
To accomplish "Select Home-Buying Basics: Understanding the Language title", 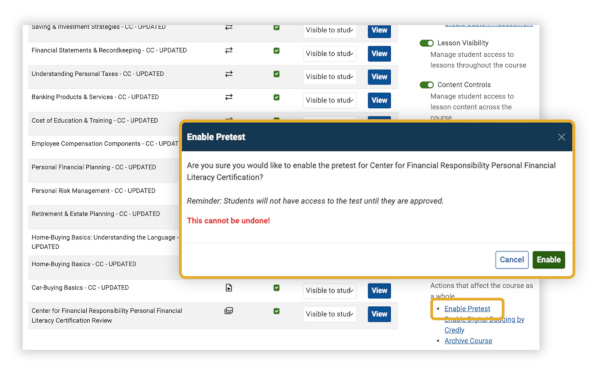I will [x=105, y=242].
